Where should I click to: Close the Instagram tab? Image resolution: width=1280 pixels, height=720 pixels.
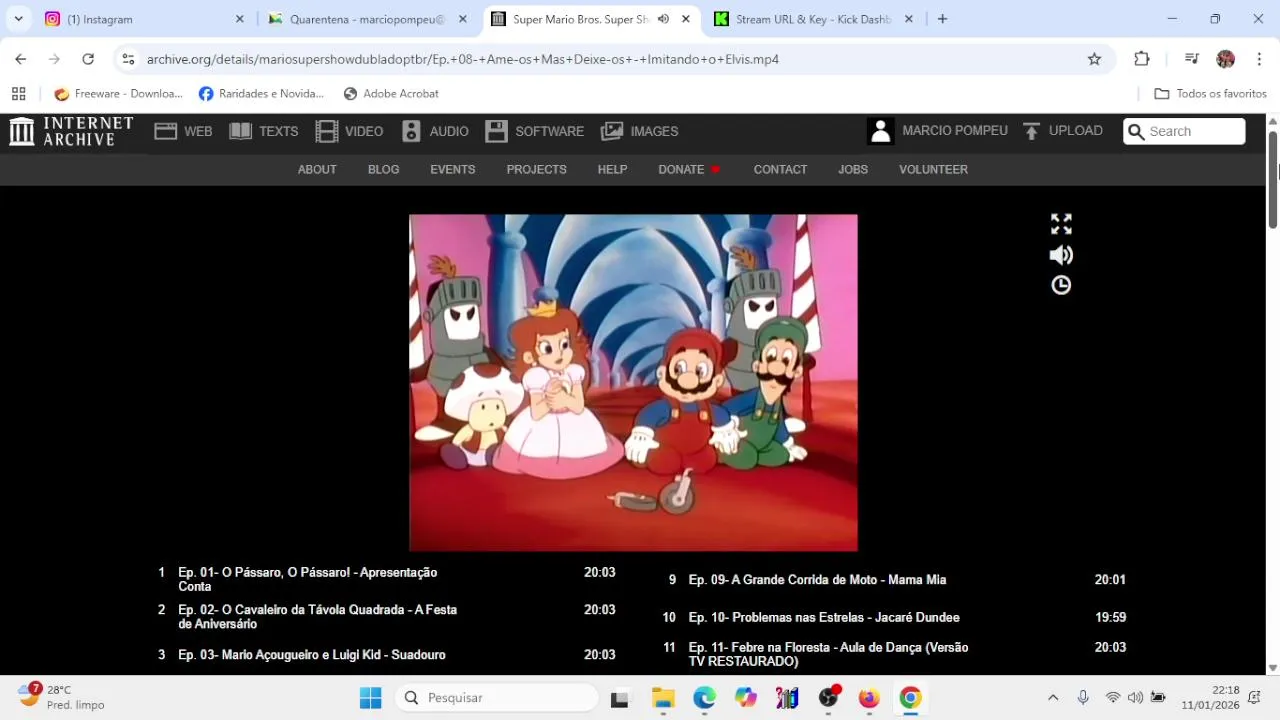pyautogui.click(x=239, y=19)
